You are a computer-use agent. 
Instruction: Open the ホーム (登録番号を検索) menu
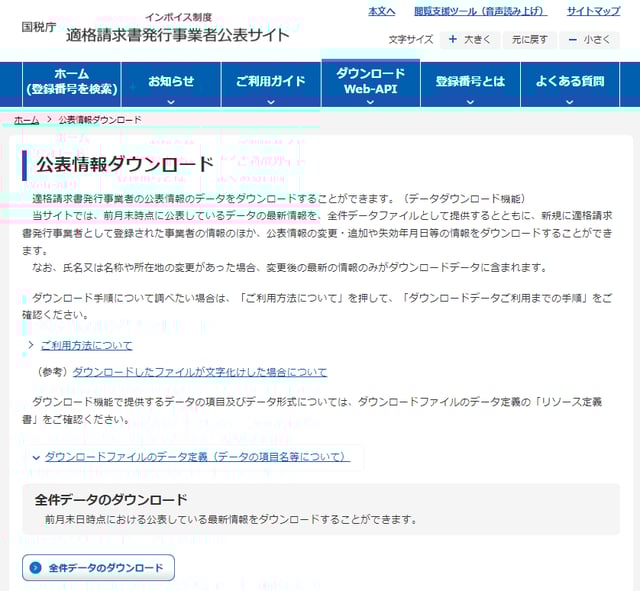coord(72,84)
